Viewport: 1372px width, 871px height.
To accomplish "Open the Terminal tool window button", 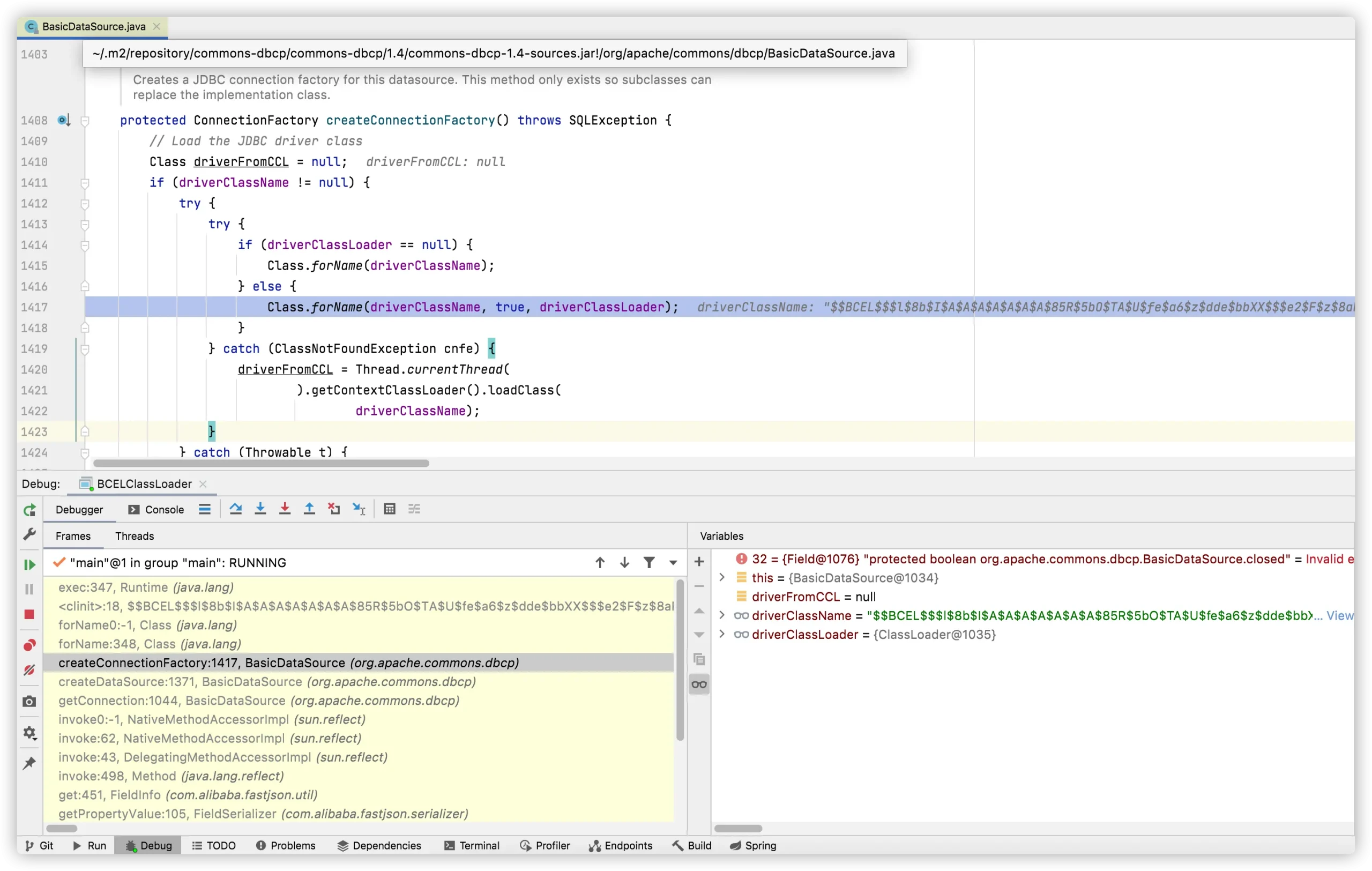I will (x=472, y=845).
